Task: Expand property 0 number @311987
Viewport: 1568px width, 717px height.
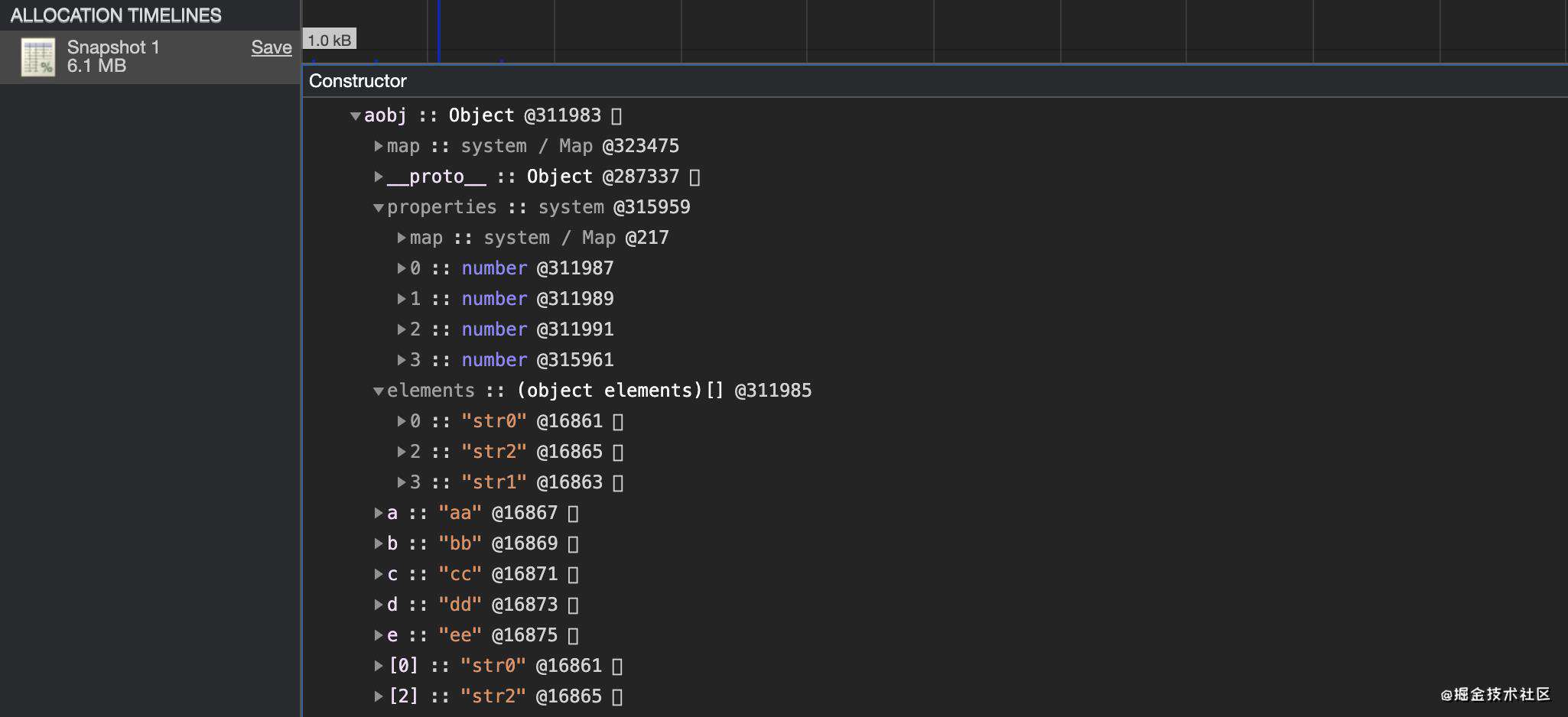Action: 402,268
